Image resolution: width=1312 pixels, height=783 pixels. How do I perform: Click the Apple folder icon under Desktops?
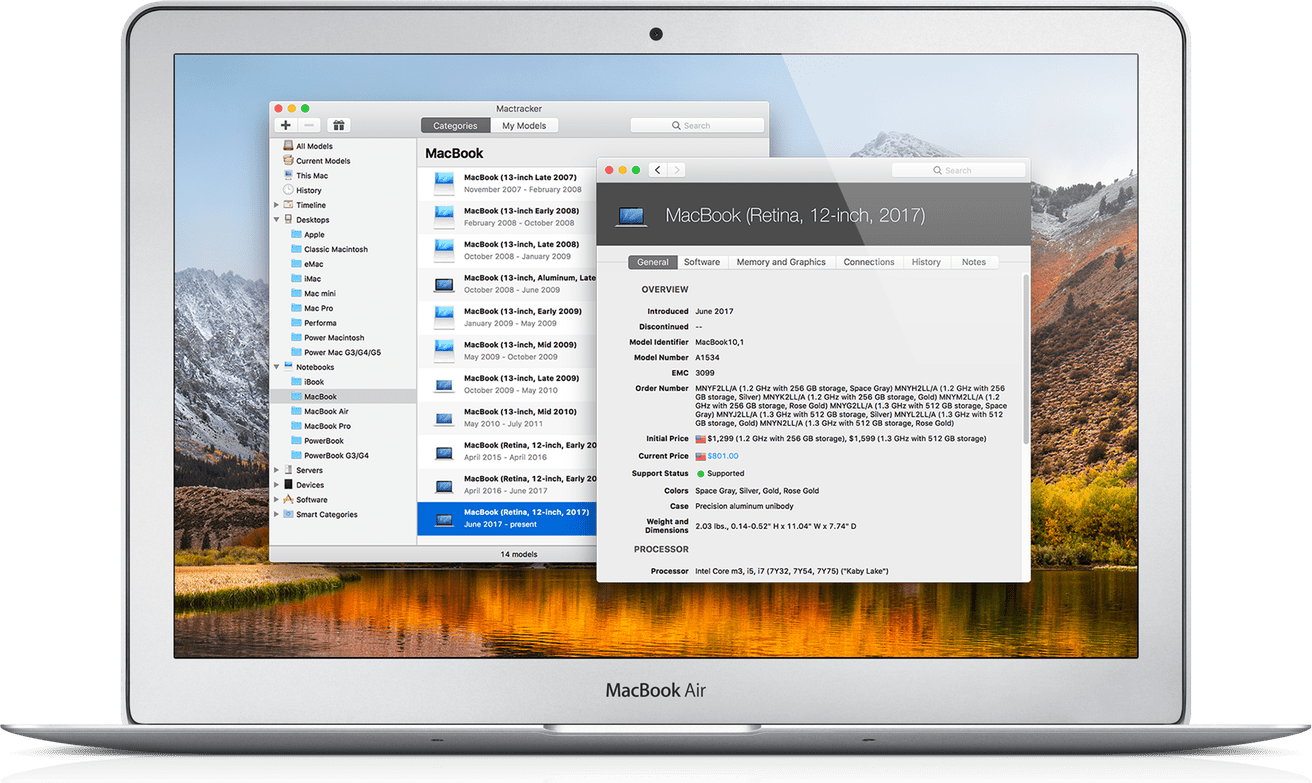(x=296, y=234)
